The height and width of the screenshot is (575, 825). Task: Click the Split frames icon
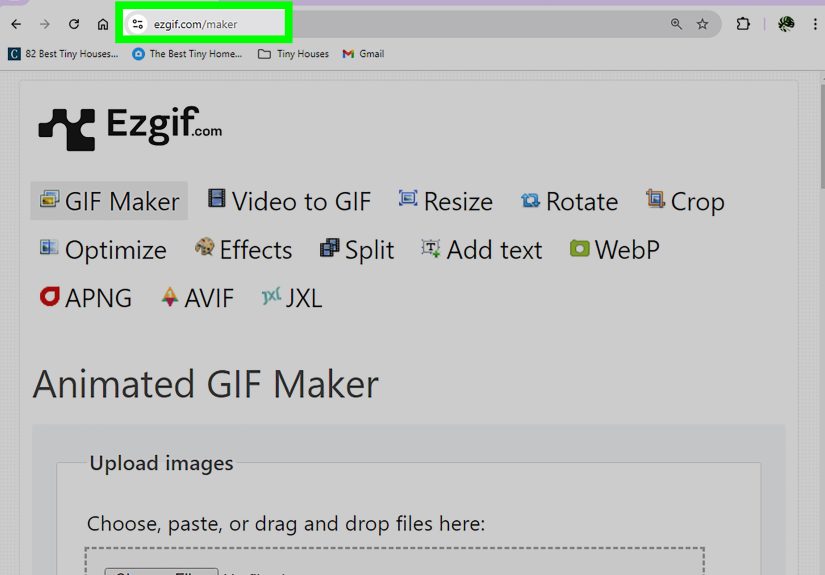coord(329,247)
